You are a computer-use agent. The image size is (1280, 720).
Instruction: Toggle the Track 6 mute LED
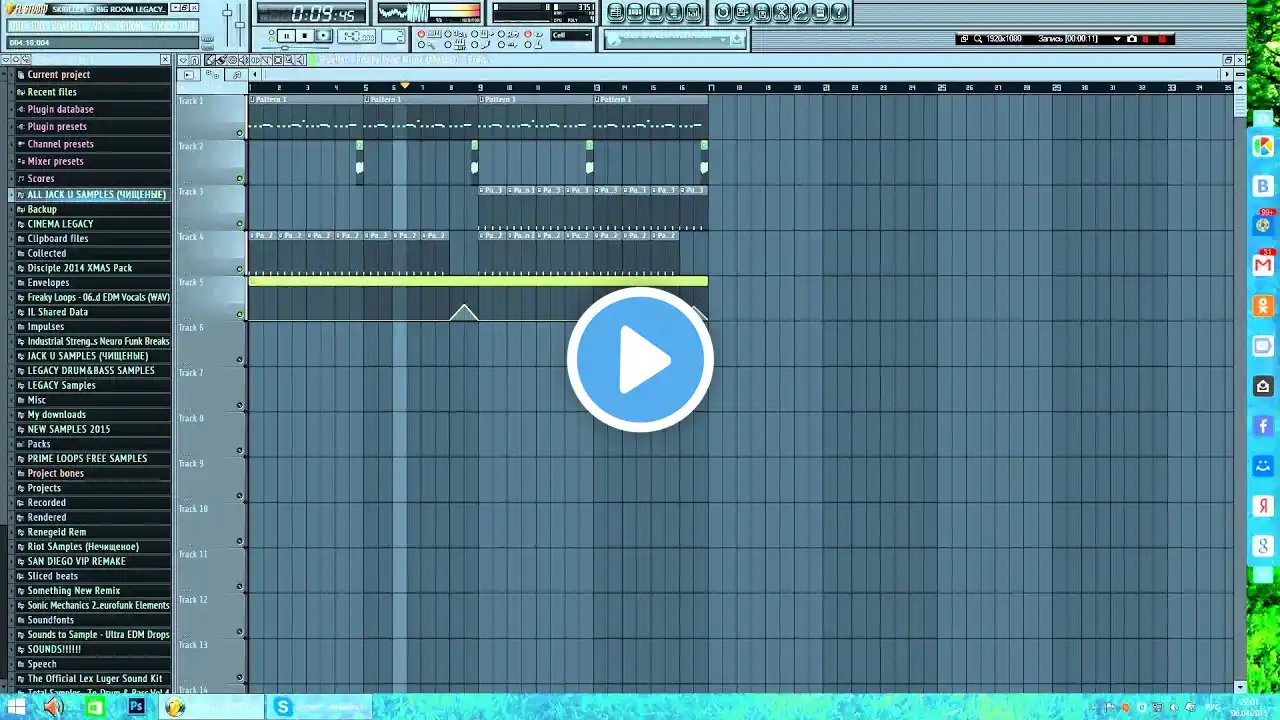[x=240, y=360]
